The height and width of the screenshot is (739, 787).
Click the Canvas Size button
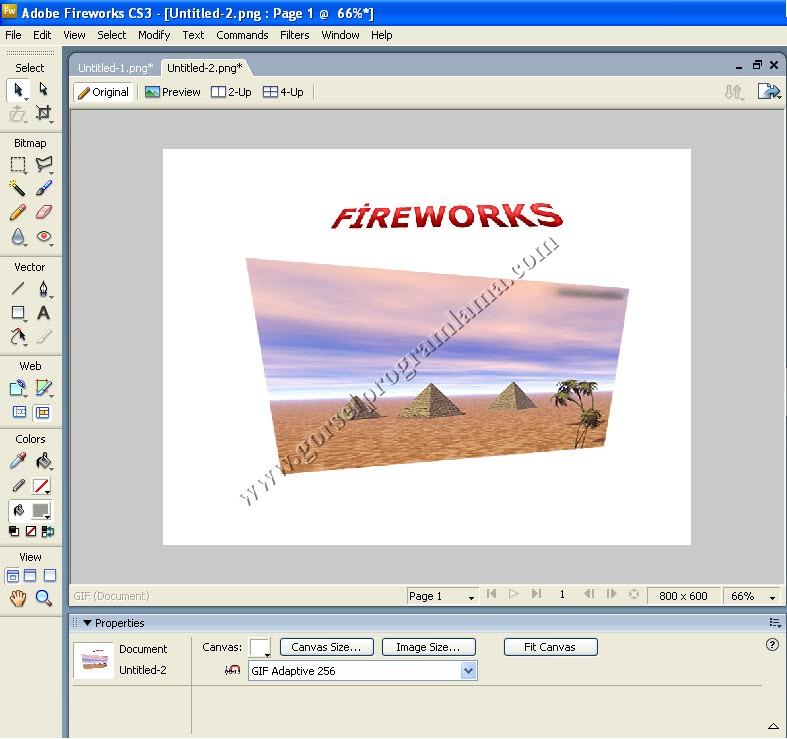(326, 647)
